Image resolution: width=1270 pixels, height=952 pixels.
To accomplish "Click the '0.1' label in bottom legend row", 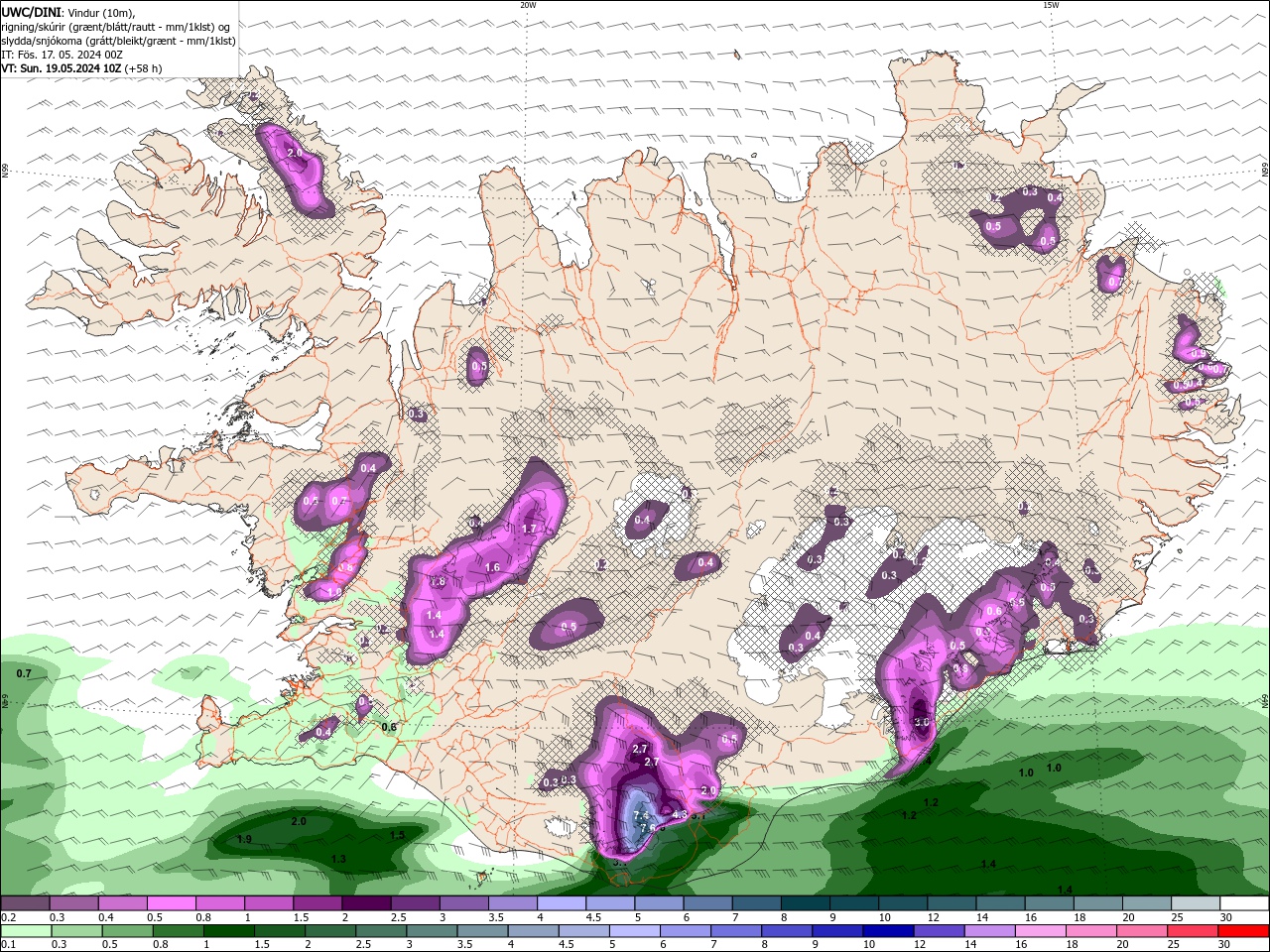I will click(x=9, y=945).
